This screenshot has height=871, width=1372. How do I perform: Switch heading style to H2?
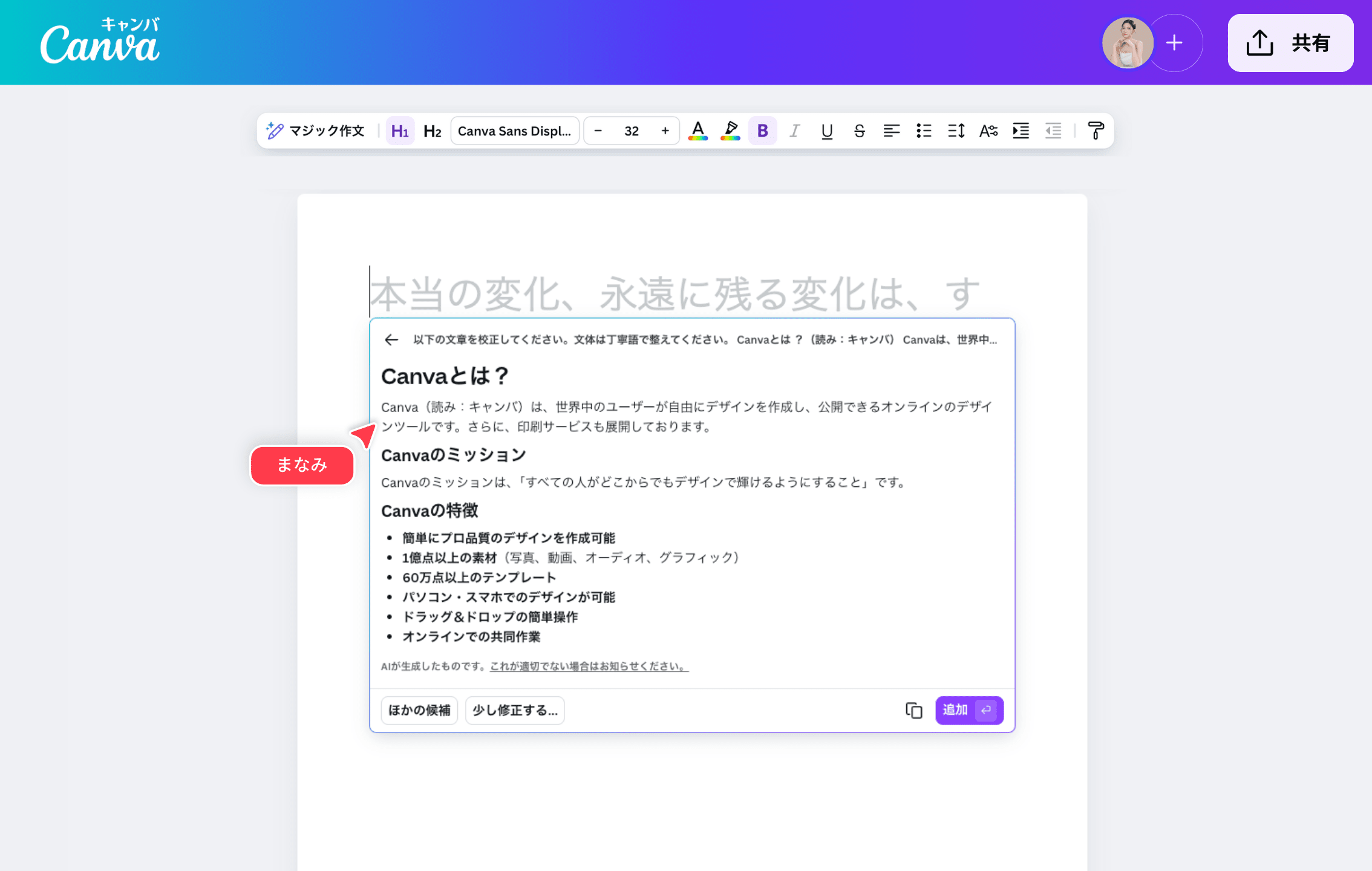pyautogui.click(x=432, y=130)
